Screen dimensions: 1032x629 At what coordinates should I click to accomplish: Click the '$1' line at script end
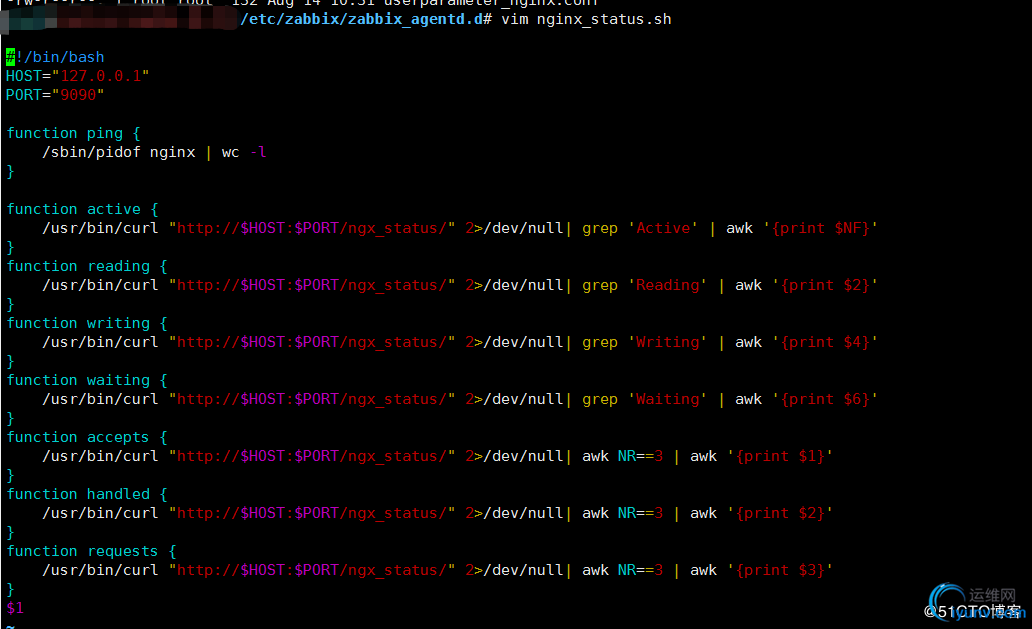coord(15,608)
